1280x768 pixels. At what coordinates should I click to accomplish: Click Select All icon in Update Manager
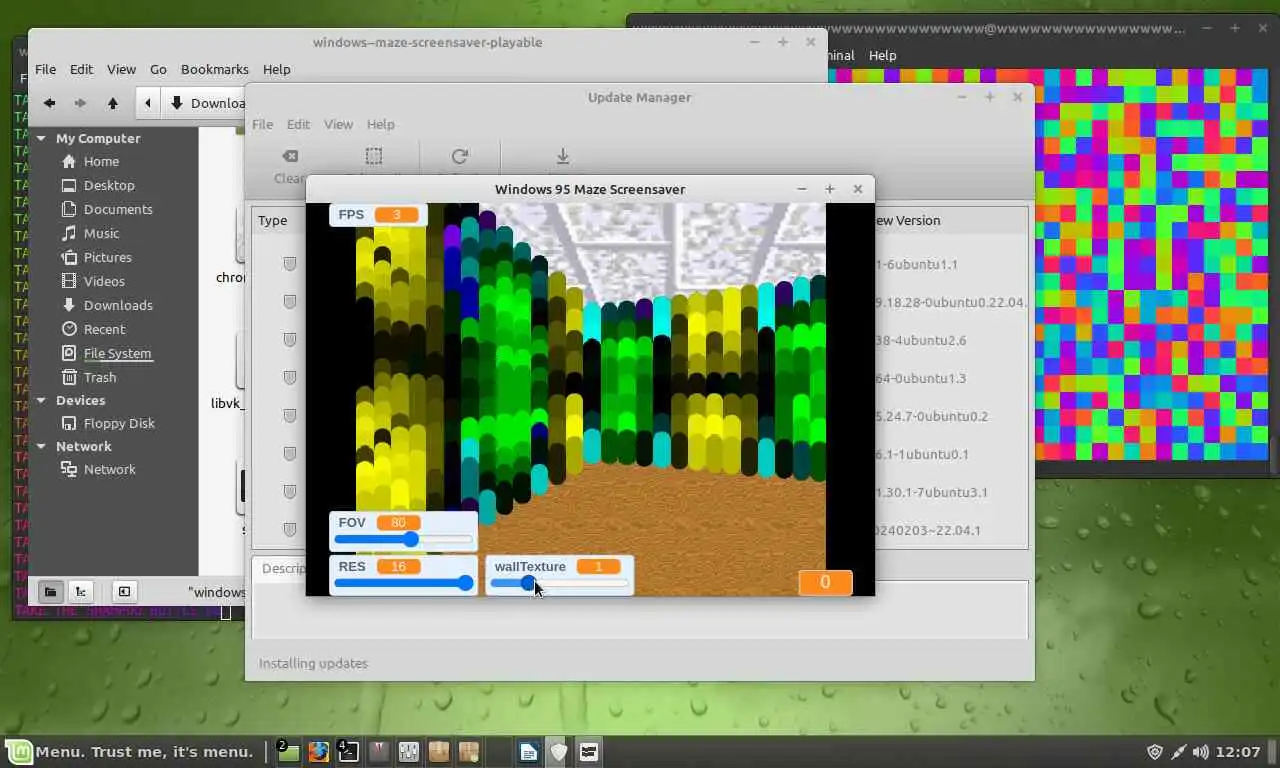click(x=373, y=156)
